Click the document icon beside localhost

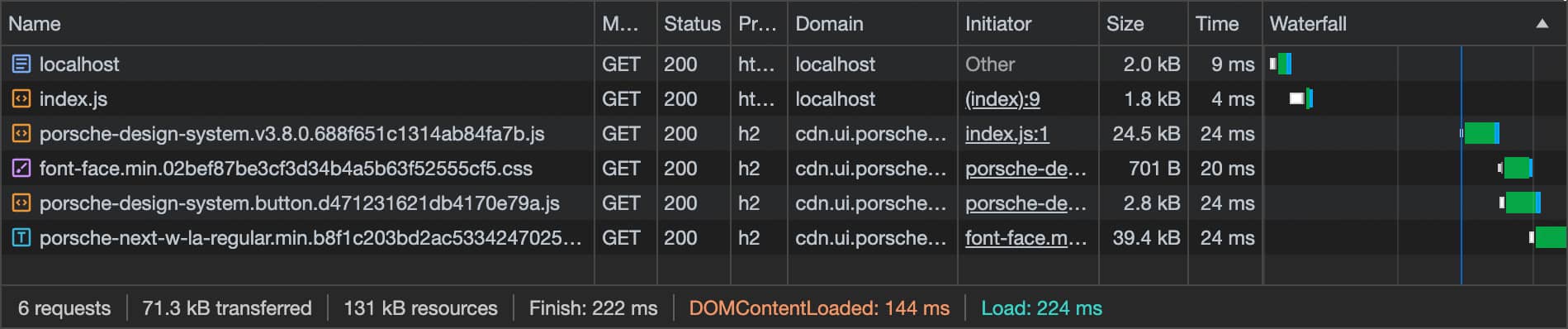(x=21, y=64)
